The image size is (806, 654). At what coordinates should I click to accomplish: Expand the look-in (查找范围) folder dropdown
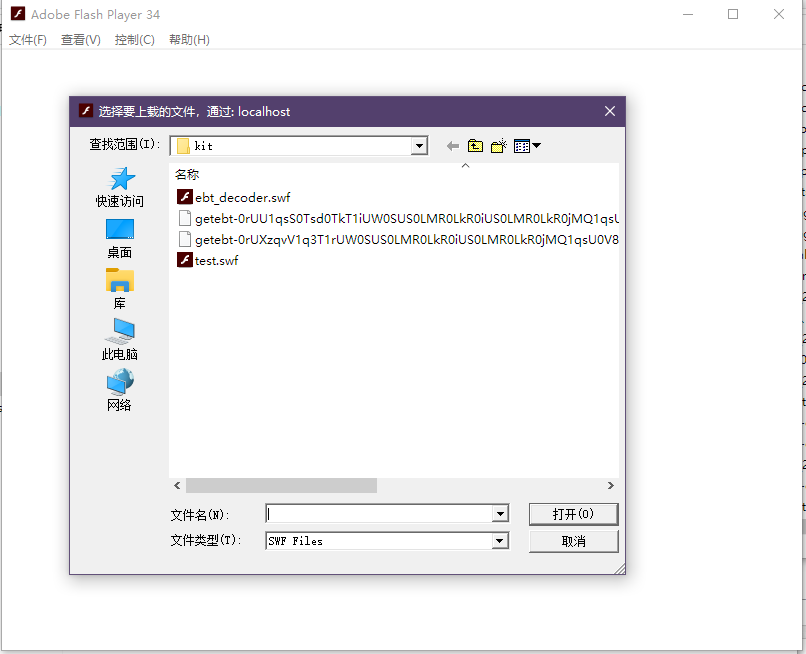(x=419, y=146)
